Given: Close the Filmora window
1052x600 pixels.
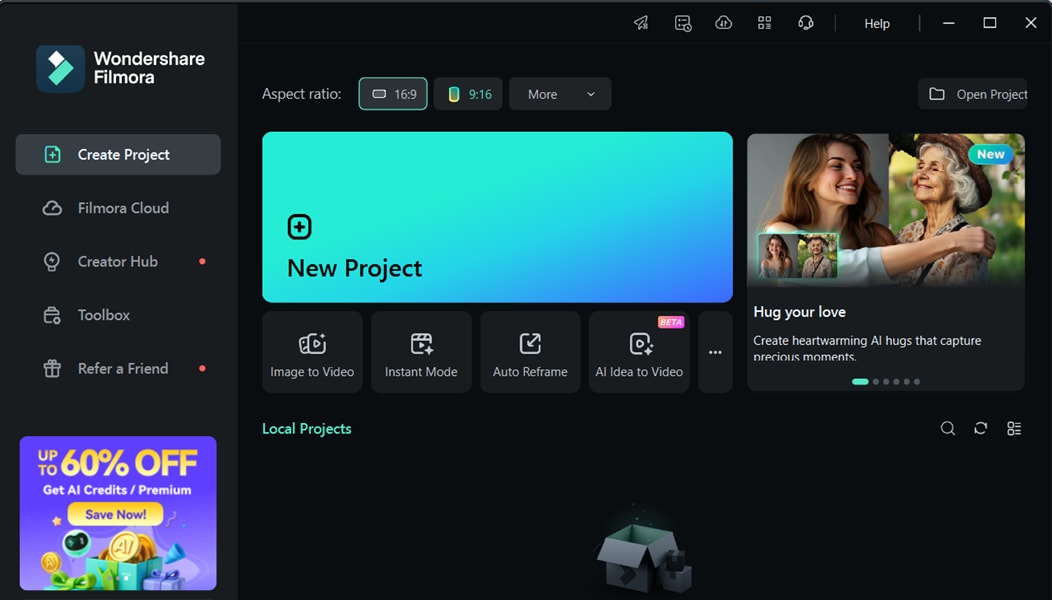Looking at the screenshot, I should [1031, 23].
